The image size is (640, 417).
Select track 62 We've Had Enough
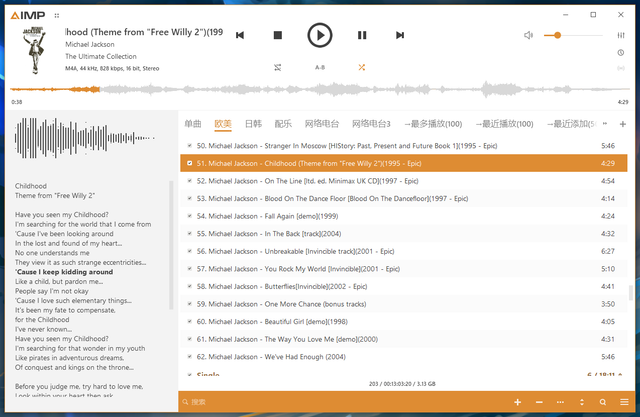click(x=404, y=357)
